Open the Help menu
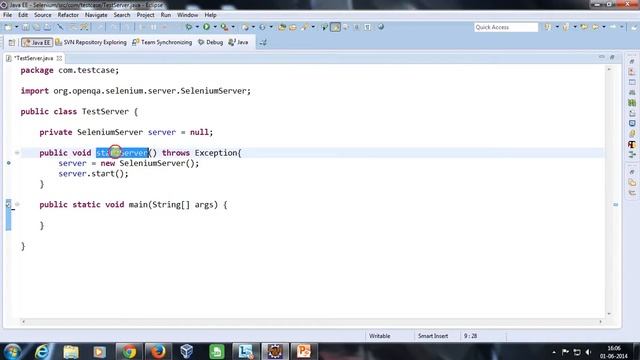Image resolution: width=640 pixels, height=360 pixels. pos(210,15)
